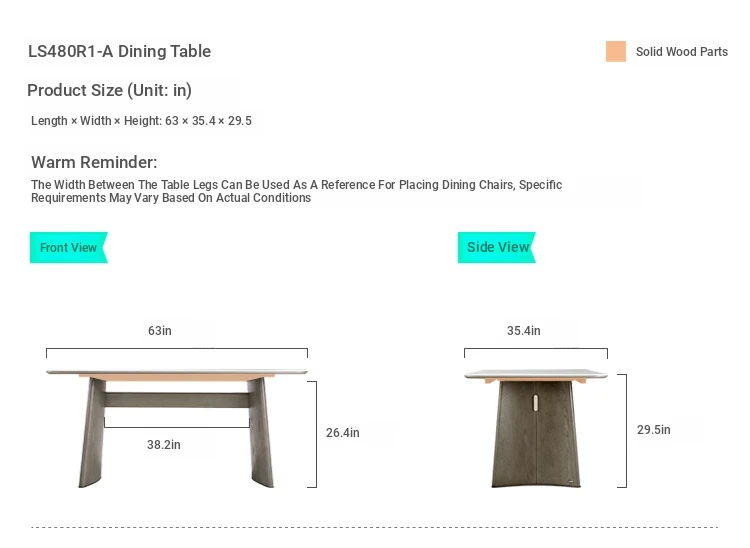
Task: Click the Warm Reminder heading
Action: tap(94, 162)
